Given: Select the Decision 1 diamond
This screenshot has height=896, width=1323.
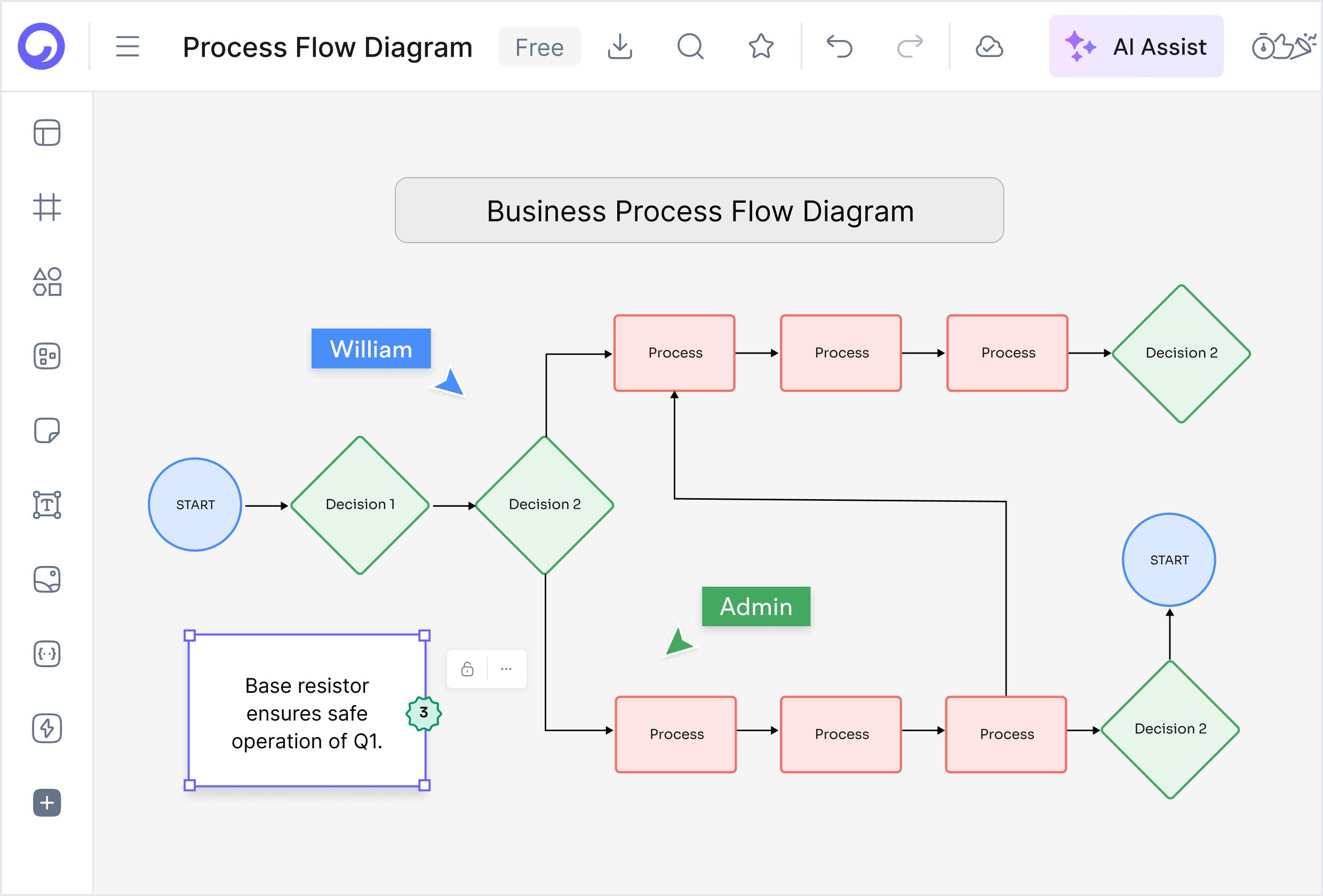Looking at the screenshot, I should [x=360, y=505].
